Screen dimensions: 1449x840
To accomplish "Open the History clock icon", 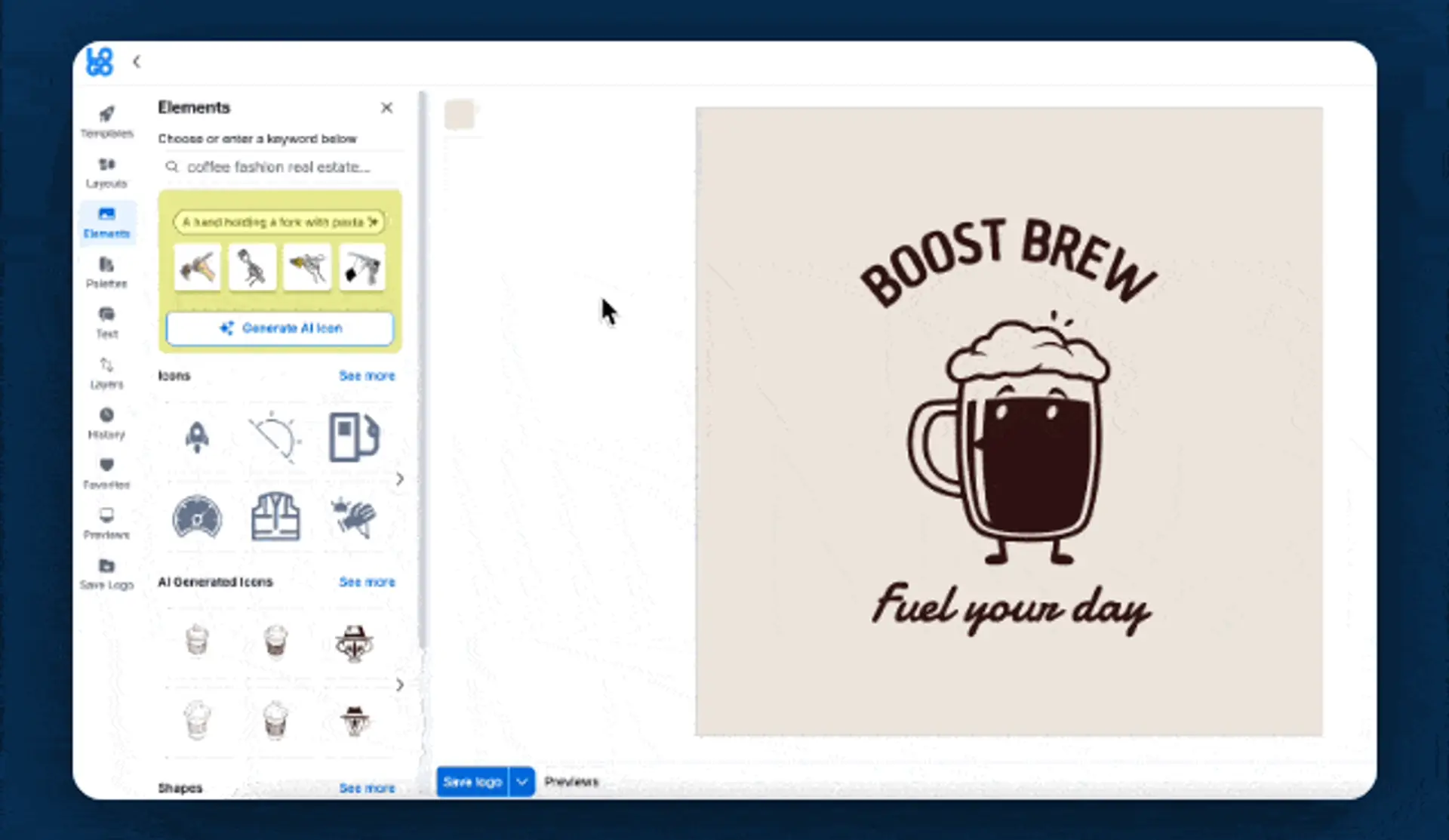I will pyautogui.click(x=106, y=416).
